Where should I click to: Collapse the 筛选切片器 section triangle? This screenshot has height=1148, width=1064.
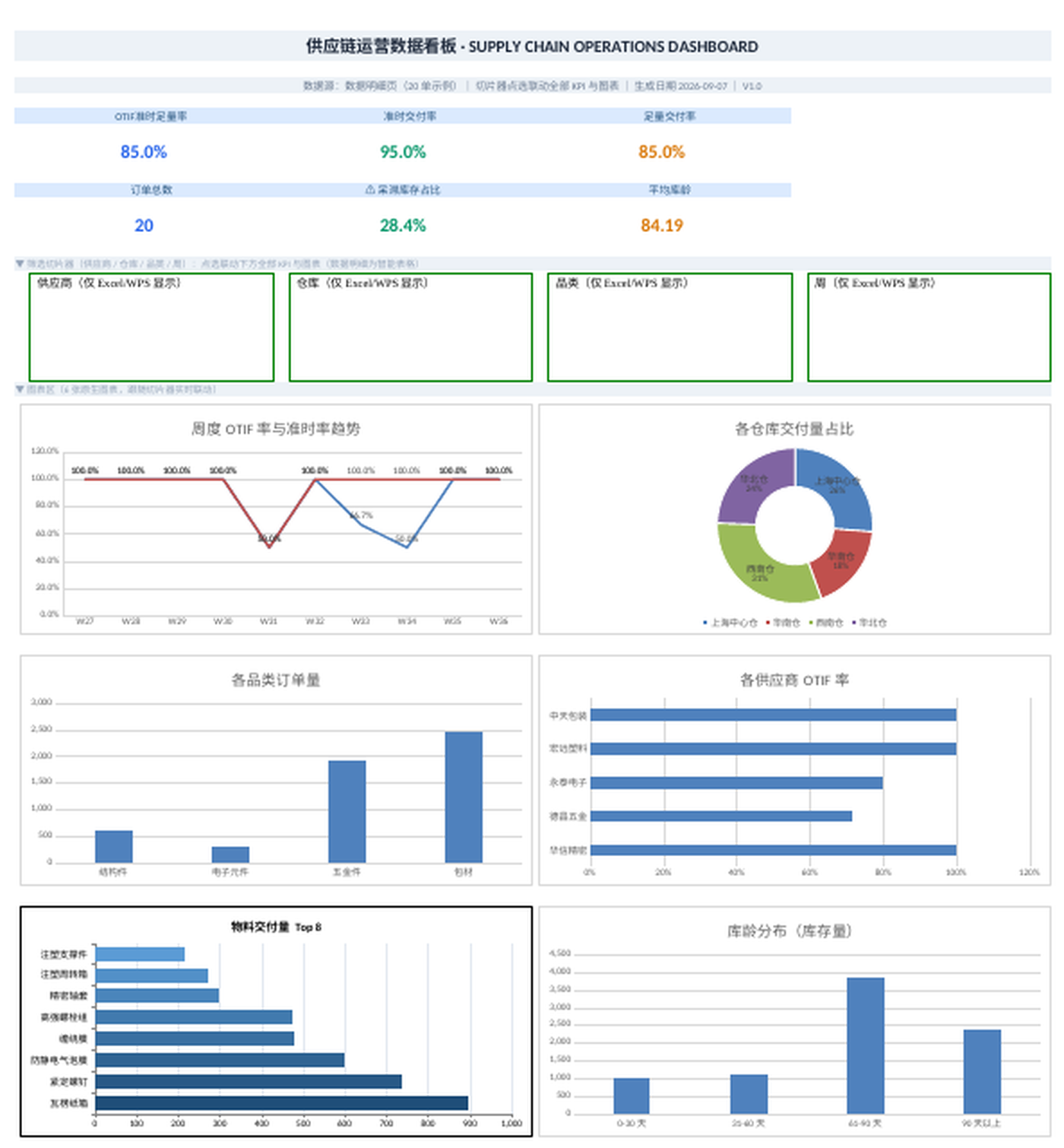(20, 264)
